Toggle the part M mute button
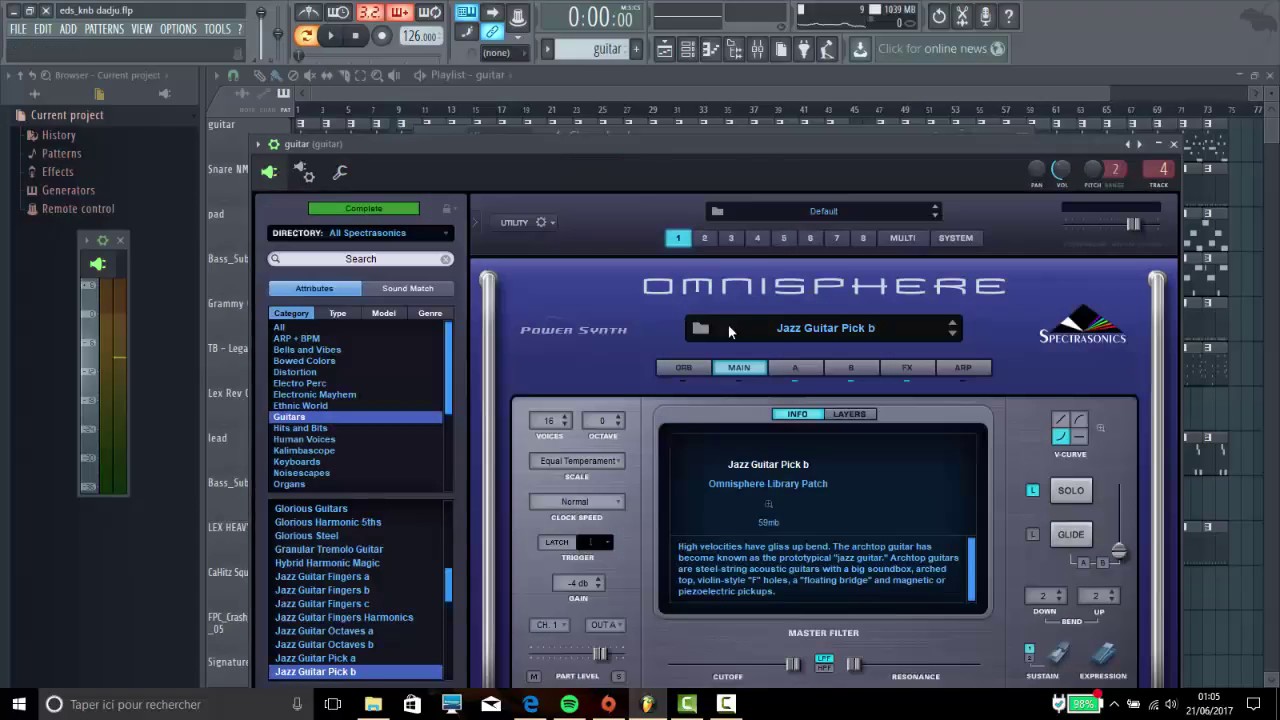Image resolution: width=1280 pixels, height=720 pixels. click(535, 677)
